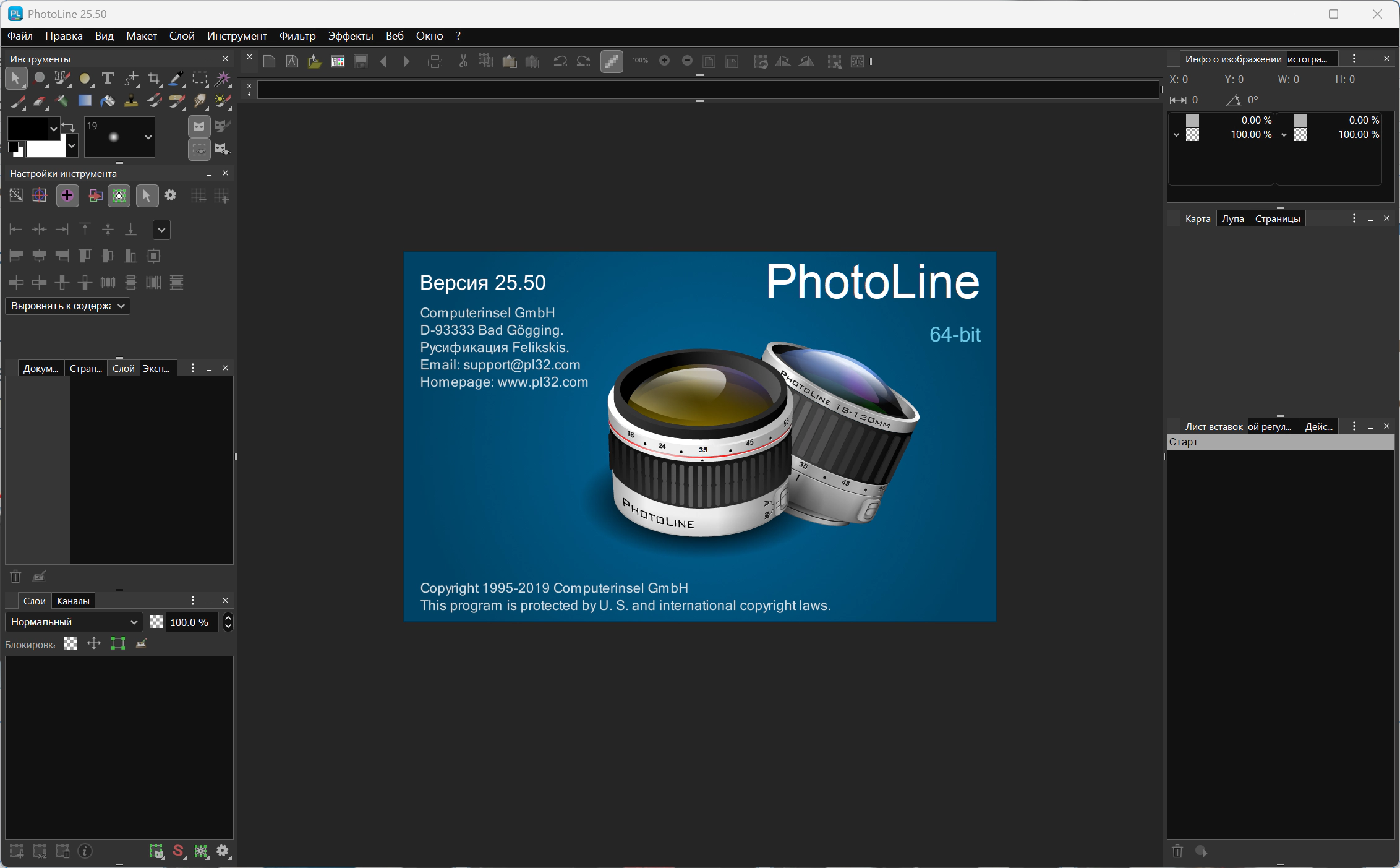Open the Выровнять к содержимому dropdown

coord(67,306)
